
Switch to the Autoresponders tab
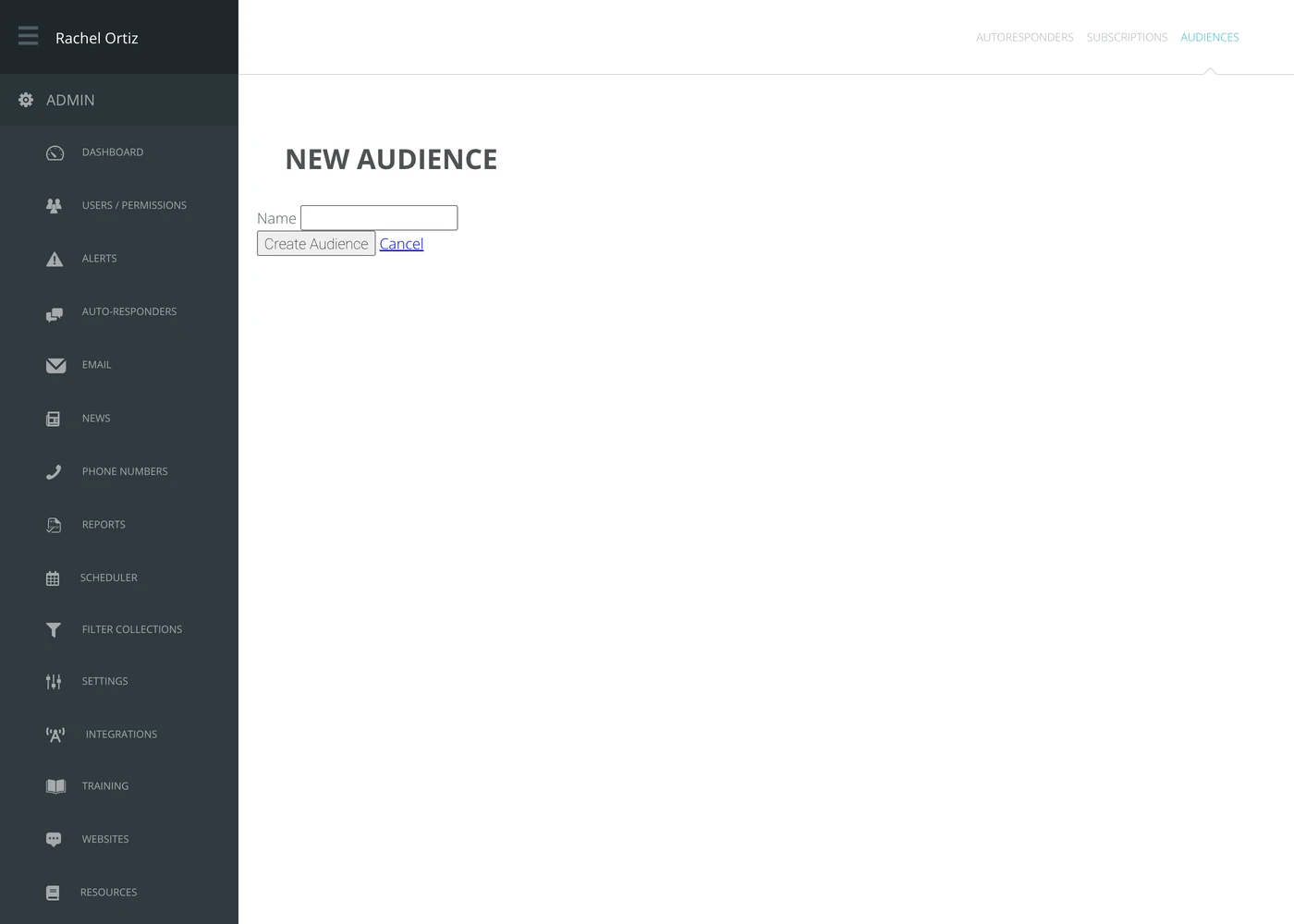pos(1025,38)
